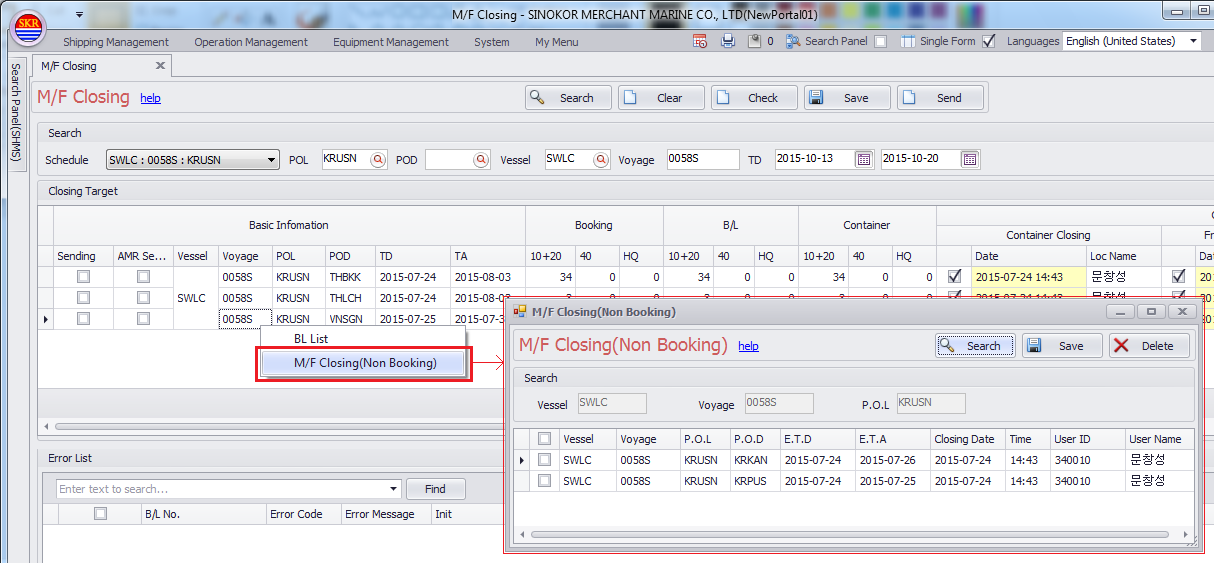Enable the Search Panel checkbox
The height and width of the screenshot is (563, 1214).
click(880, 42)
